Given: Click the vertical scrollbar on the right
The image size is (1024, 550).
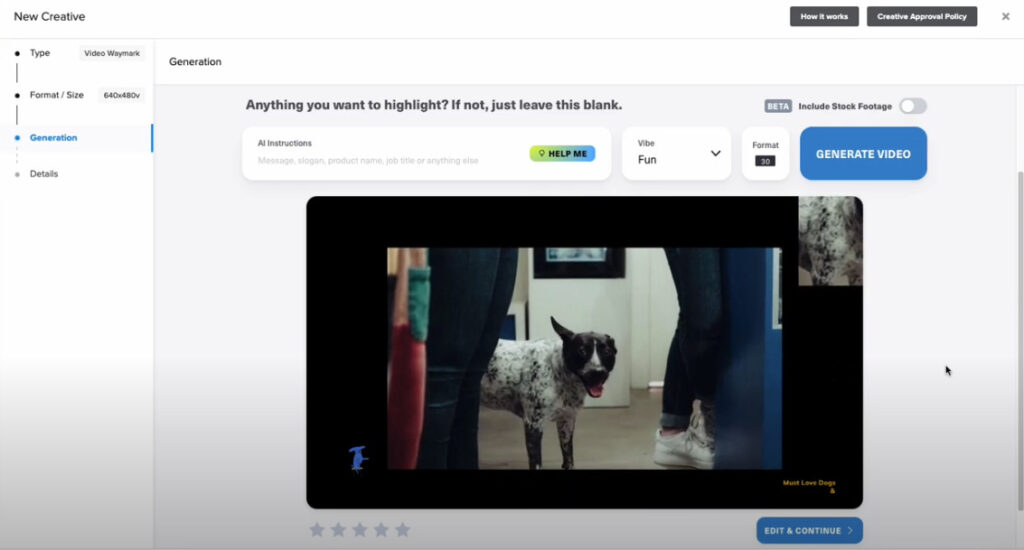Looking at the screenshot, I should click(1018, 300).
